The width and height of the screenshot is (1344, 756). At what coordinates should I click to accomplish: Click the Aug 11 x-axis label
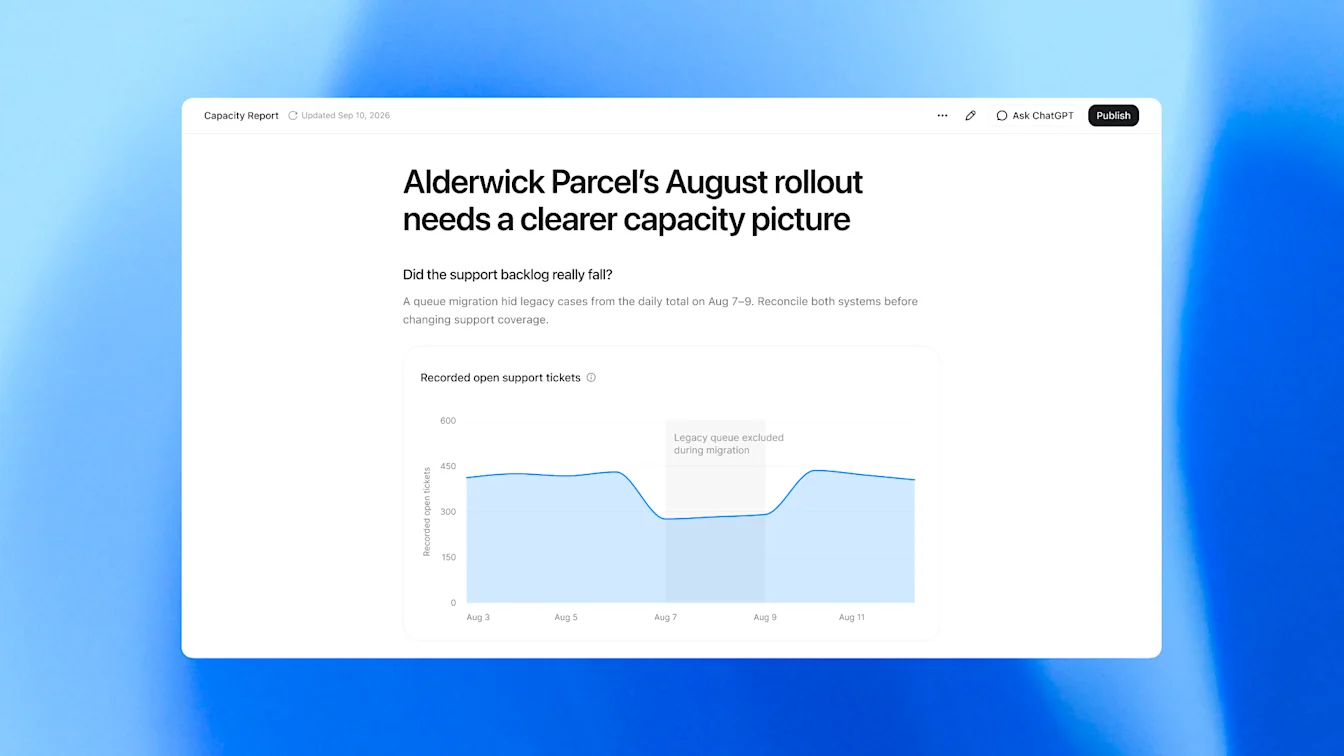click(x=852, y=618)
